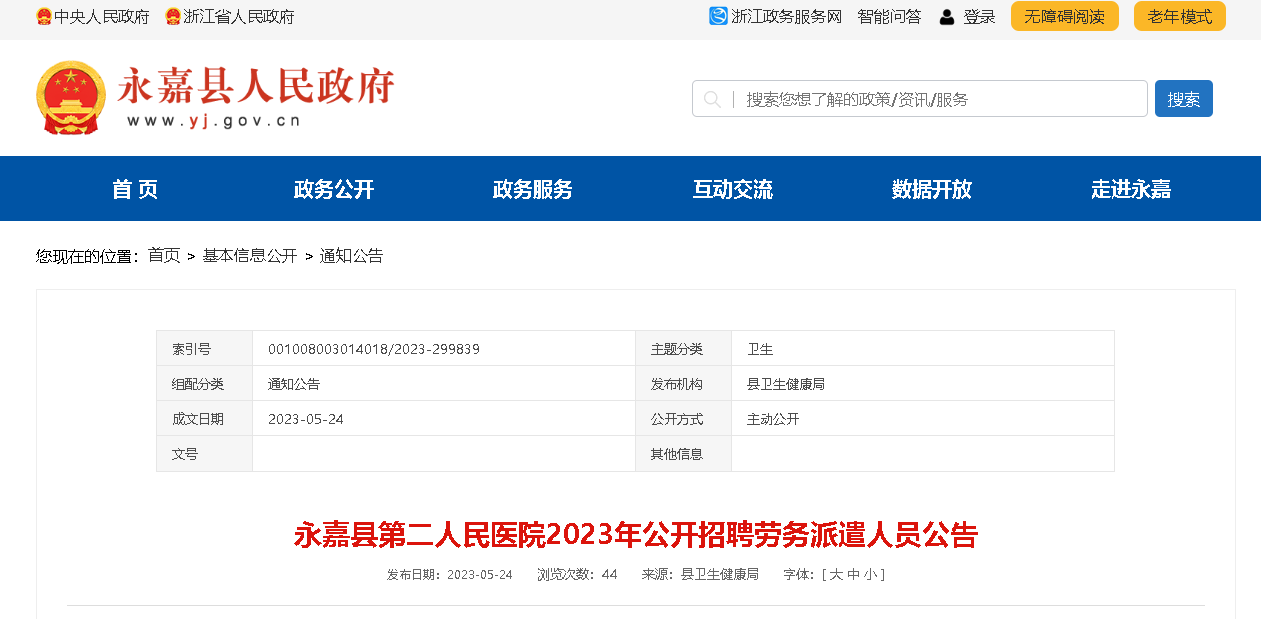Set font size to 小
1261x619 pixels.
pos(871,574)
